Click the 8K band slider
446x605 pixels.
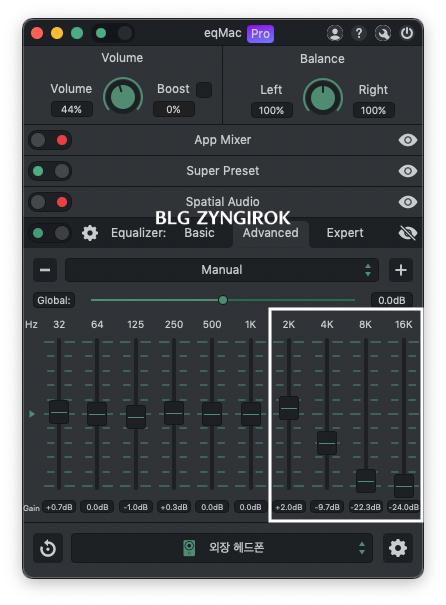(365, 481)
